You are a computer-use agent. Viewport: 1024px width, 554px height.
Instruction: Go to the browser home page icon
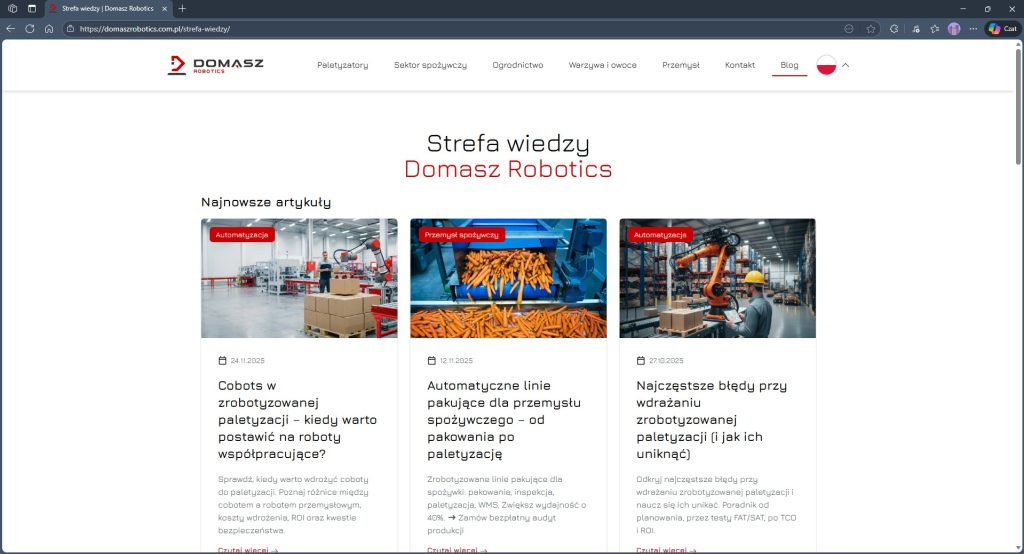click(x=49, y=29)
